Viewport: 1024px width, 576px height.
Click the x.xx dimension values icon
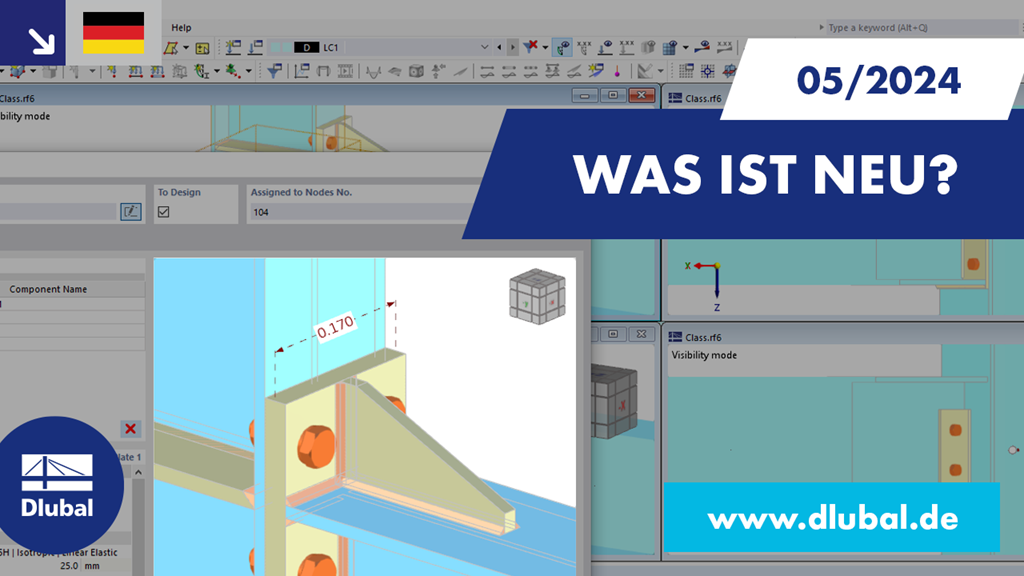coord(724,47)
